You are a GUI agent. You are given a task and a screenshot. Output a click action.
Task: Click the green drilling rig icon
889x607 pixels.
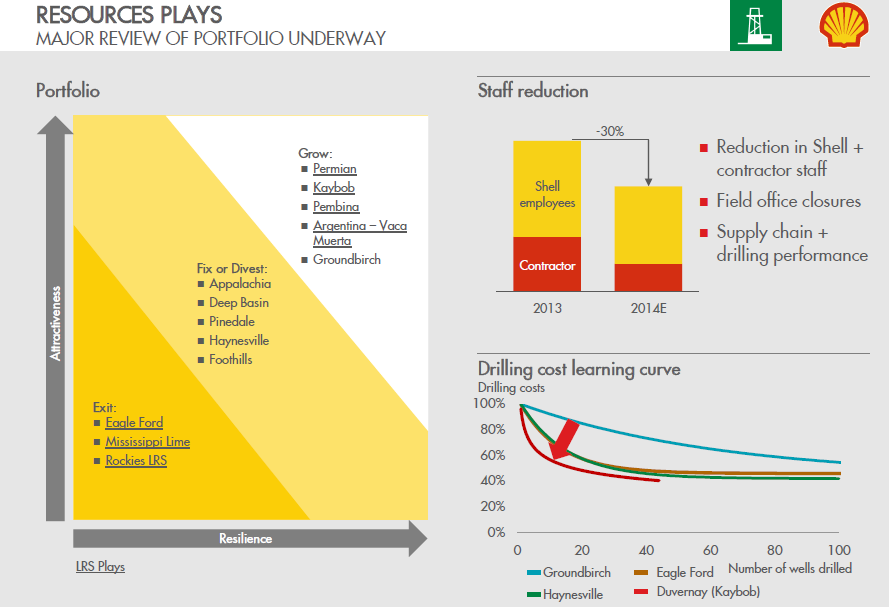[756, 26]
